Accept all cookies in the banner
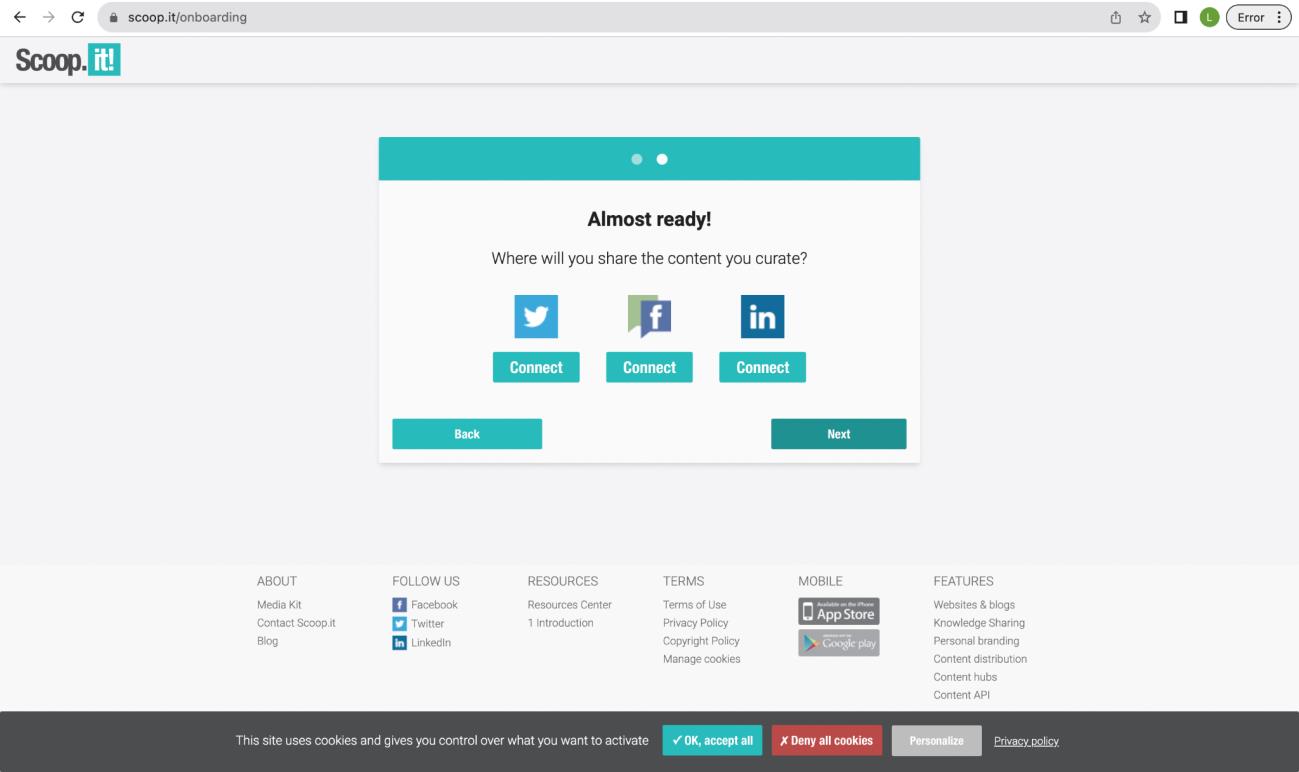Screen dimensions: 1299x772 713,741
